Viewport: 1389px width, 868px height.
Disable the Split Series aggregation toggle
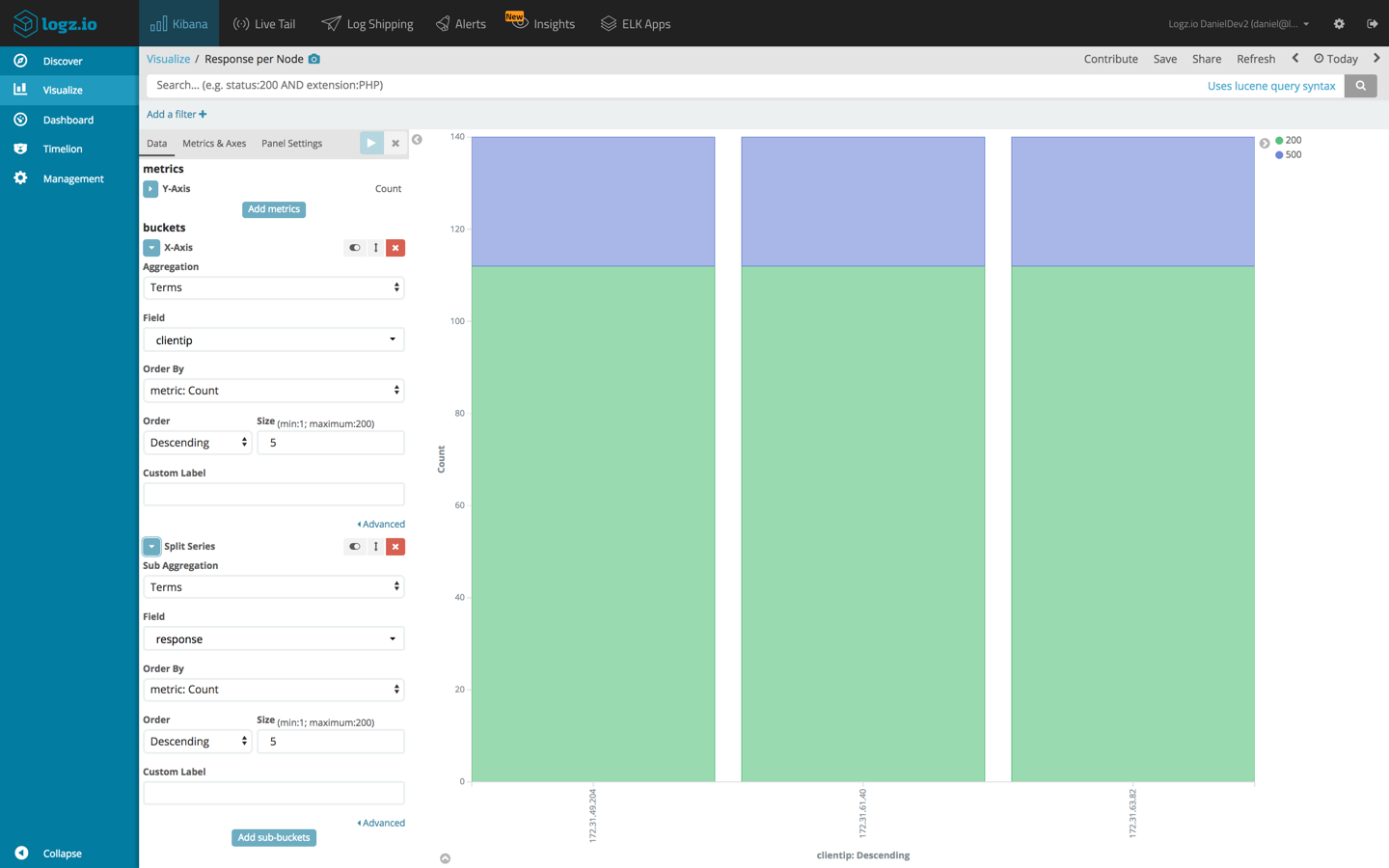point(355,547)
